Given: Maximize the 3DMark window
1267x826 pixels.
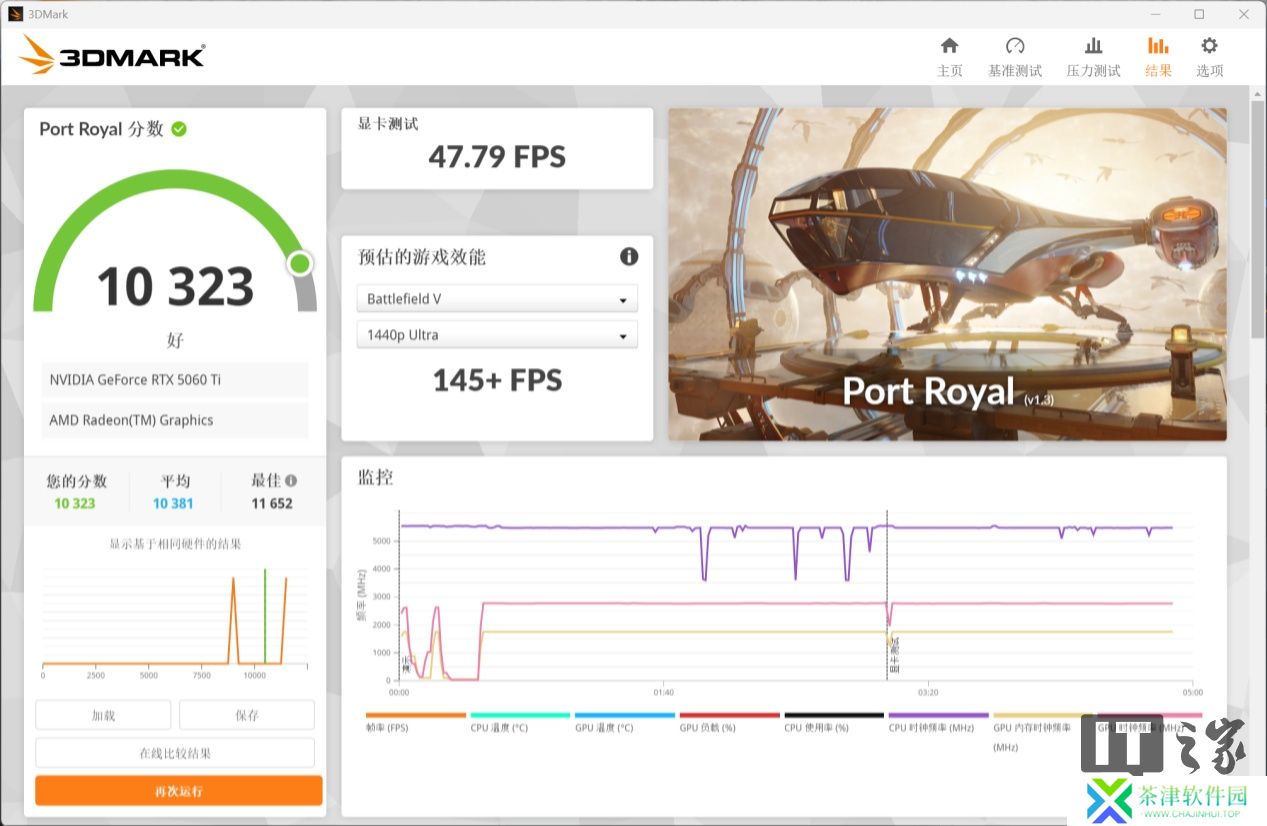Looking at the screenshot, I should (x=1199, y=14).
